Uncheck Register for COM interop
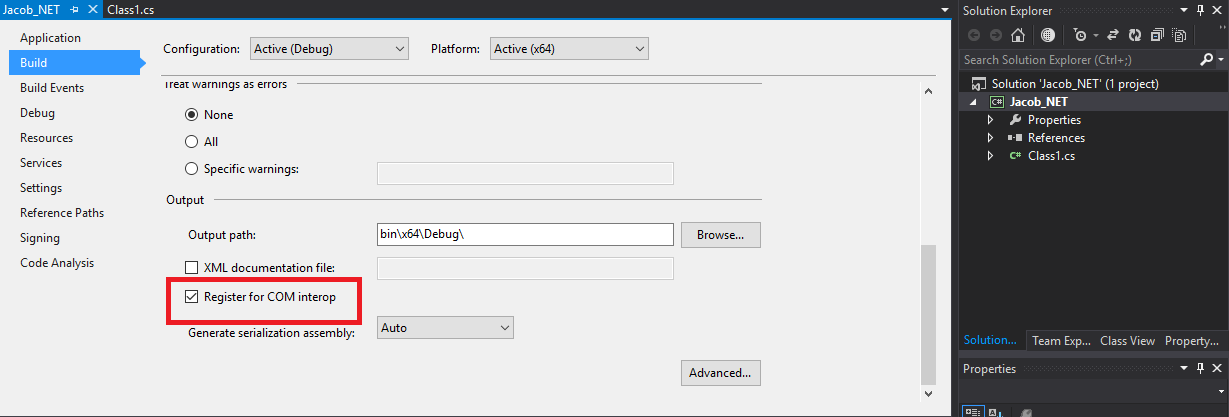Screen dimensions: 1229x417 pyautogui.click(x=193, y=297)
